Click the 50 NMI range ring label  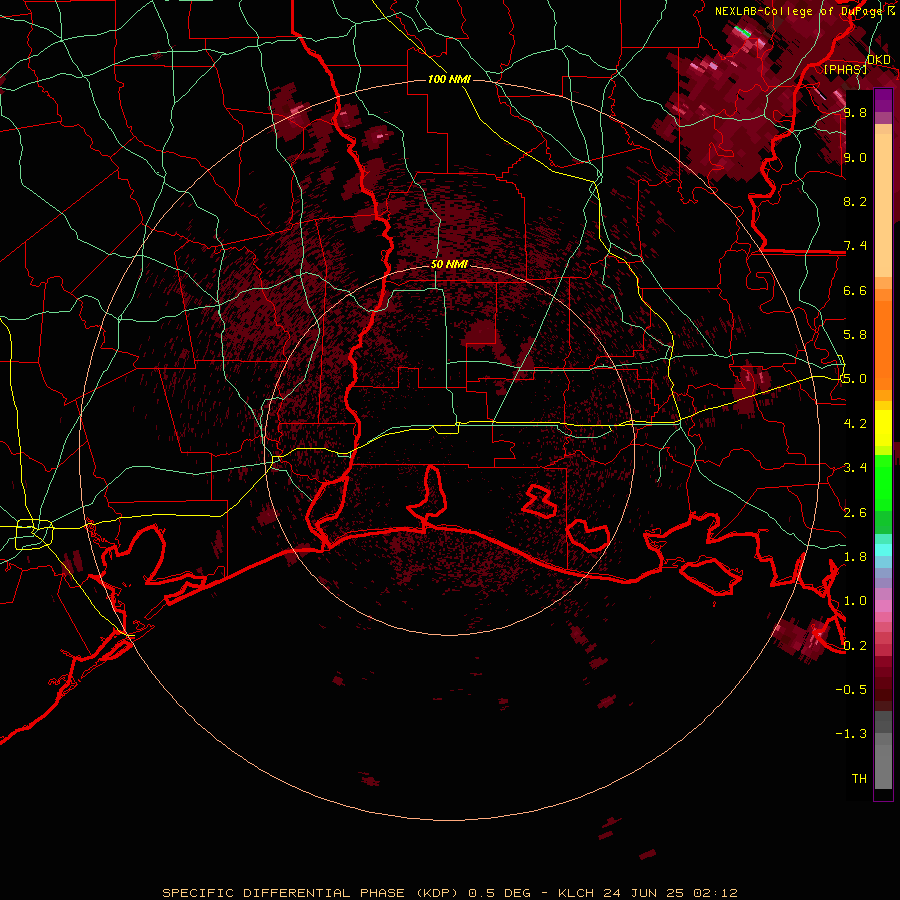pyautogui.click(x=449, y=265)
